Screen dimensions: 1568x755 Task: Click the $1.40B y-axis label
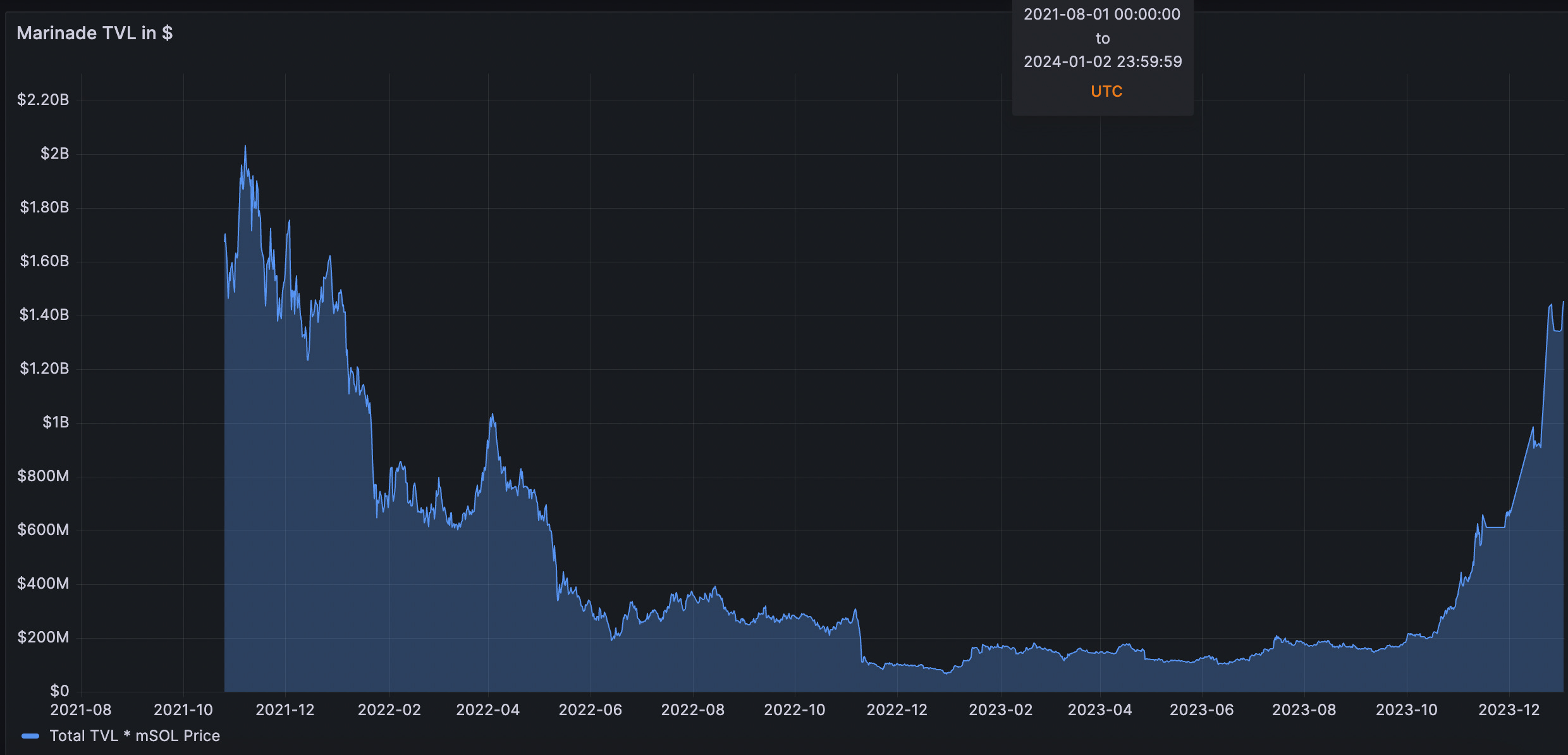tap(44, 315)
